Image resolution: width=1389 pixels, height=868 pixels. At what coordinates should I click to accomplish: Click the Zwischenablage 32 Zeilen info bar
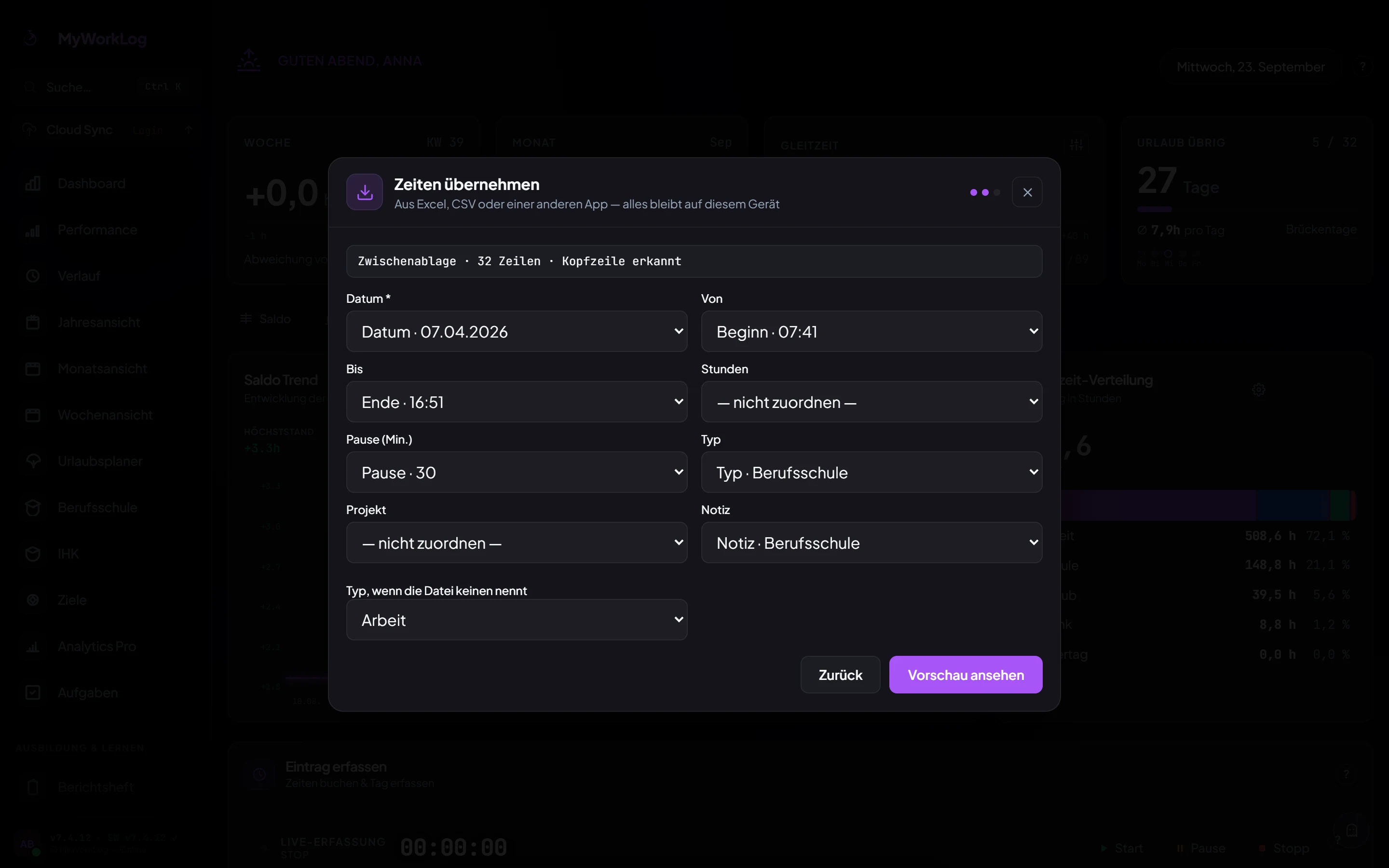point(694,261)
